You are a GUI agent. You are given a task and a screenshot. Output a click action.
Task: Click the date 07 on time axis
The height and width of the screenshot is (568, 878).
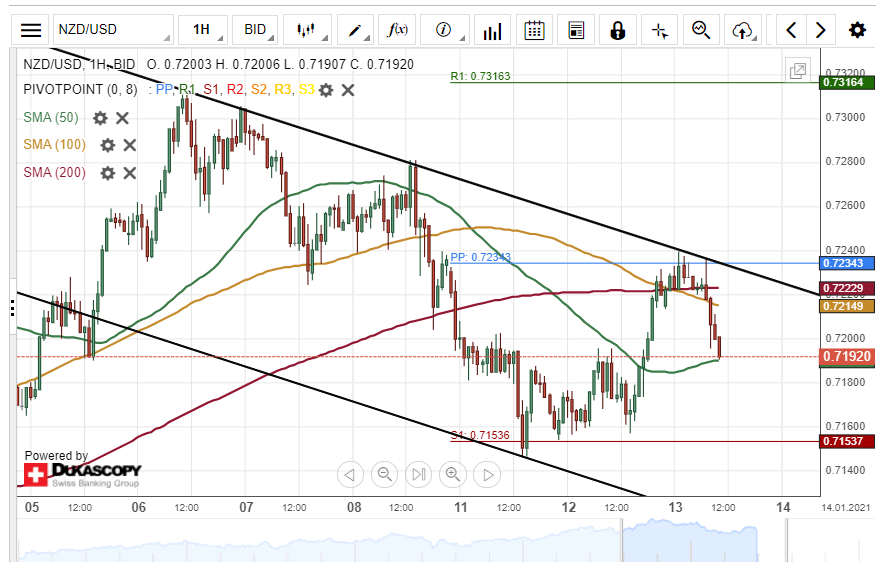[x=246, y=507]
